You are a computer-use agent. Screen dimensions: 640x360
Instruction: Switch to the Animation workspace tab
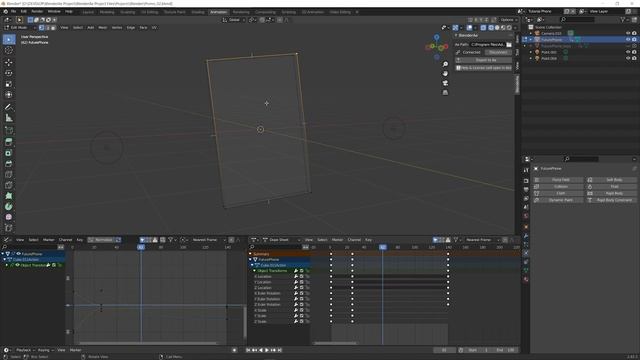218,12
